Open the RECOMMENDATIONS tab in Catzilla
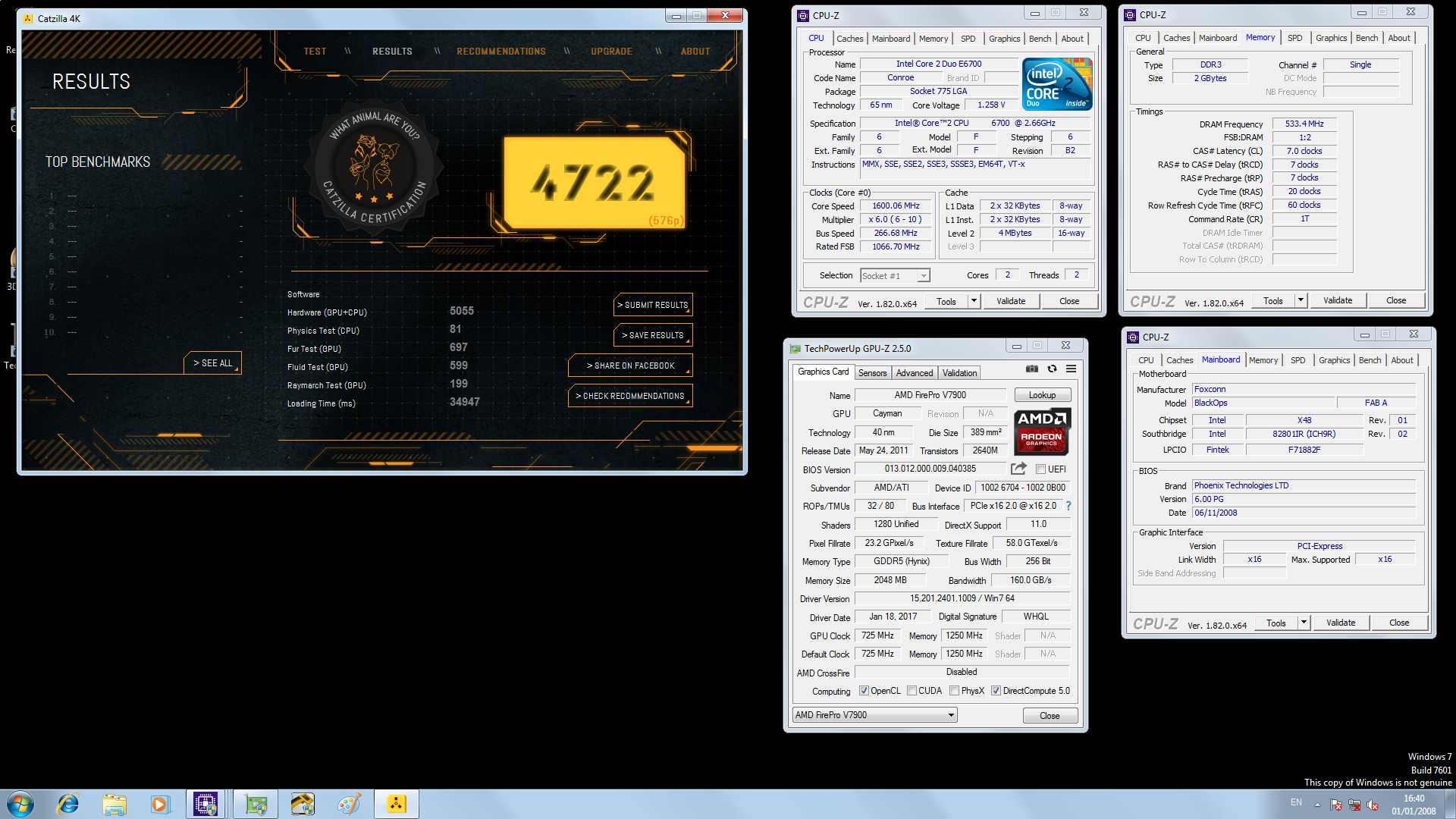1456x819 pixels. 501,52
